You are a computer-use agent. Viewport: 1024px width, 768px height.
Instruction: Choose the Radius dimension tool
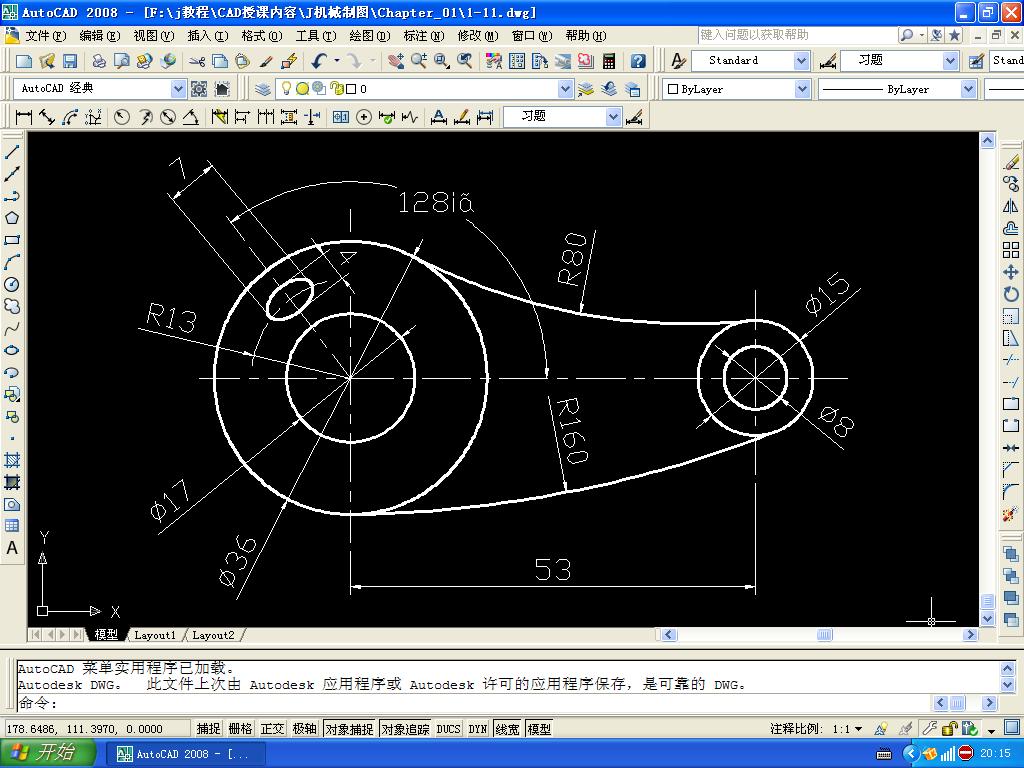tap(121, 117)
